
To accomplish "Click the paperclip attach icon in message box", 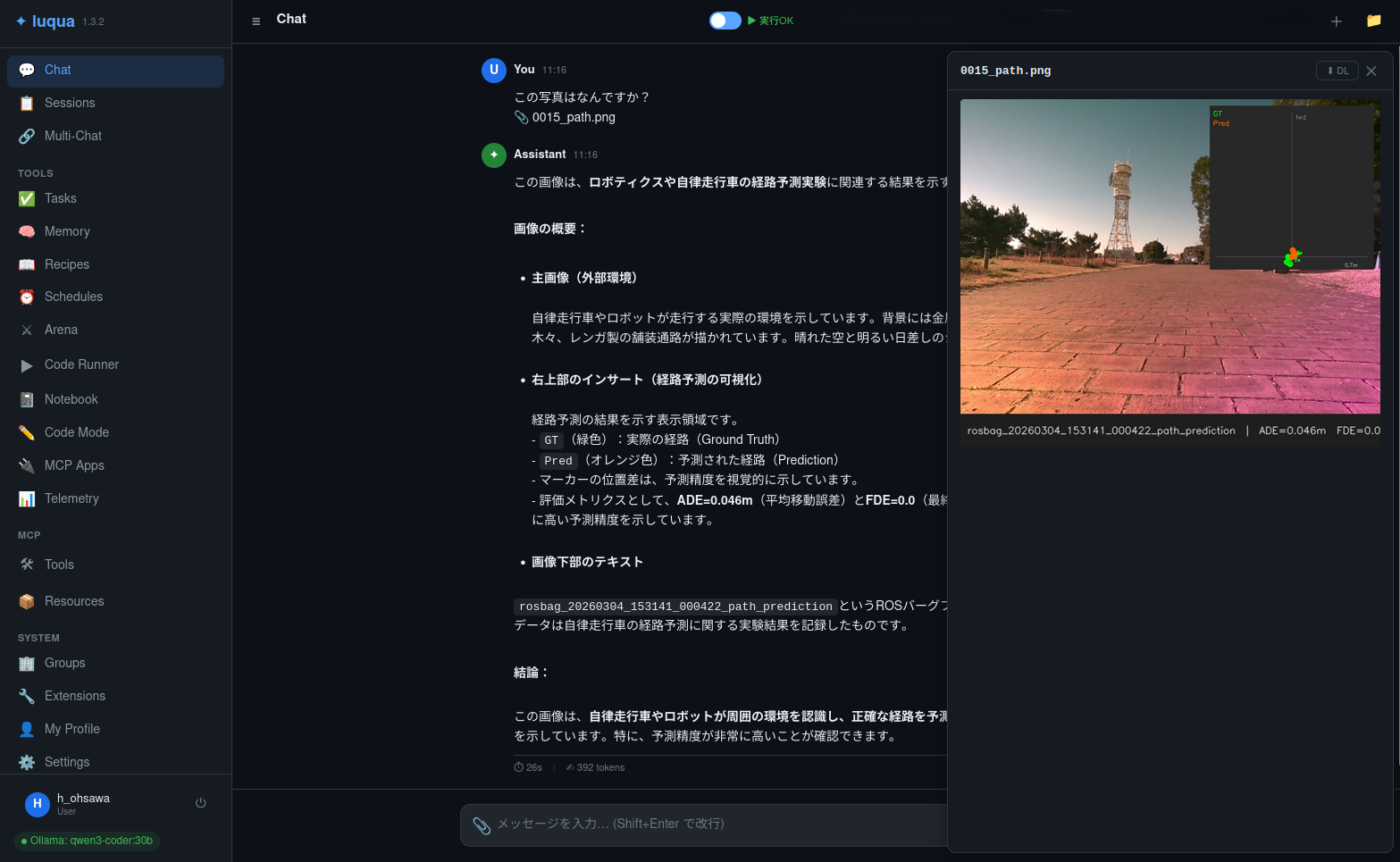I will point(482,825).
